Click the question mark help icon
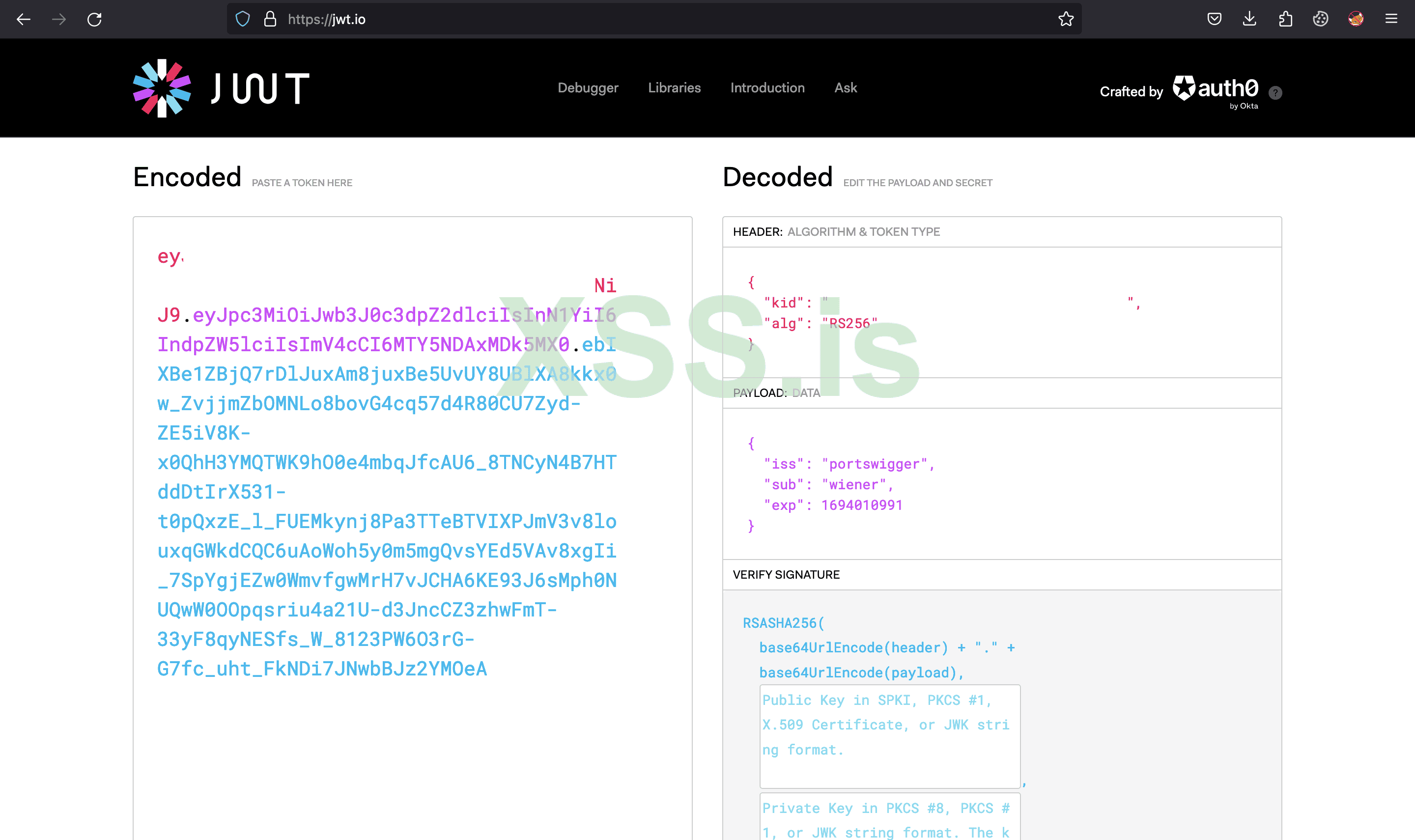This screenshot has height=840, width=1415. click(1275, 93)
